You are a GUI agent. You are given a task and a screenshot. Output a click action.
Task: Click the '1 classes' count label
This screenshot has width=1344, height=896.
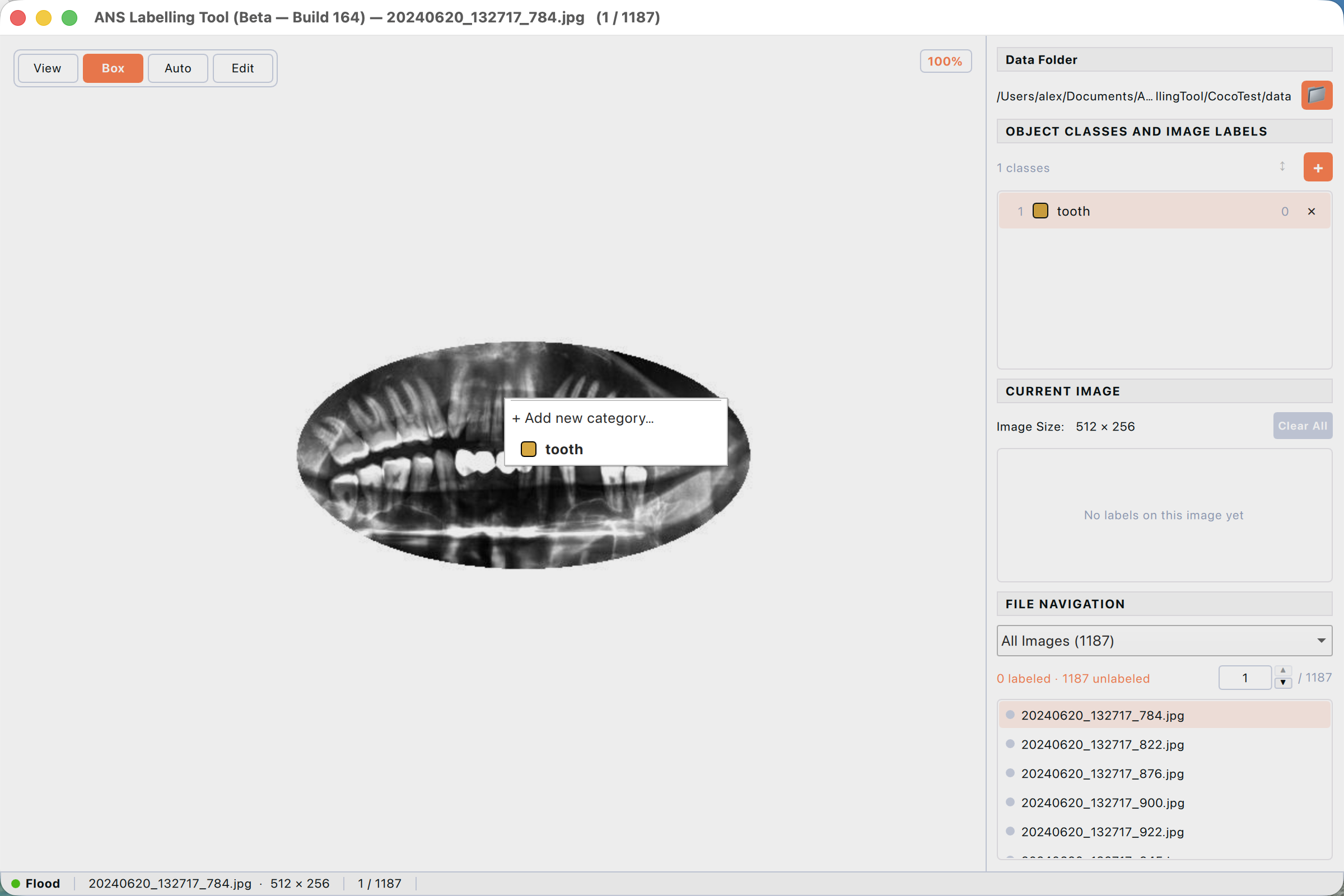pyautogui.click(x=1023, y=168)
